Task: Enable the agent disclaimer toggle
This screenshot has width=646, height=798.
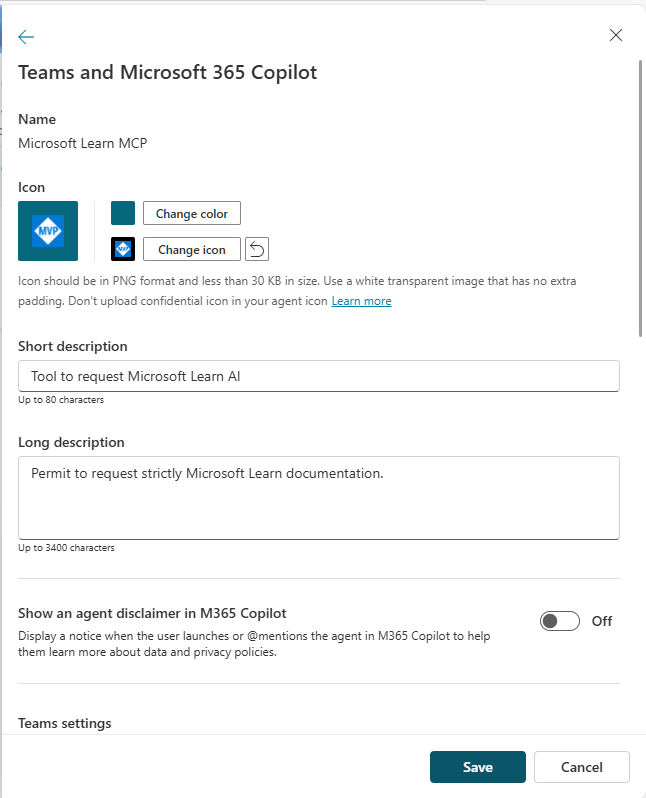Action: point(559,621)
